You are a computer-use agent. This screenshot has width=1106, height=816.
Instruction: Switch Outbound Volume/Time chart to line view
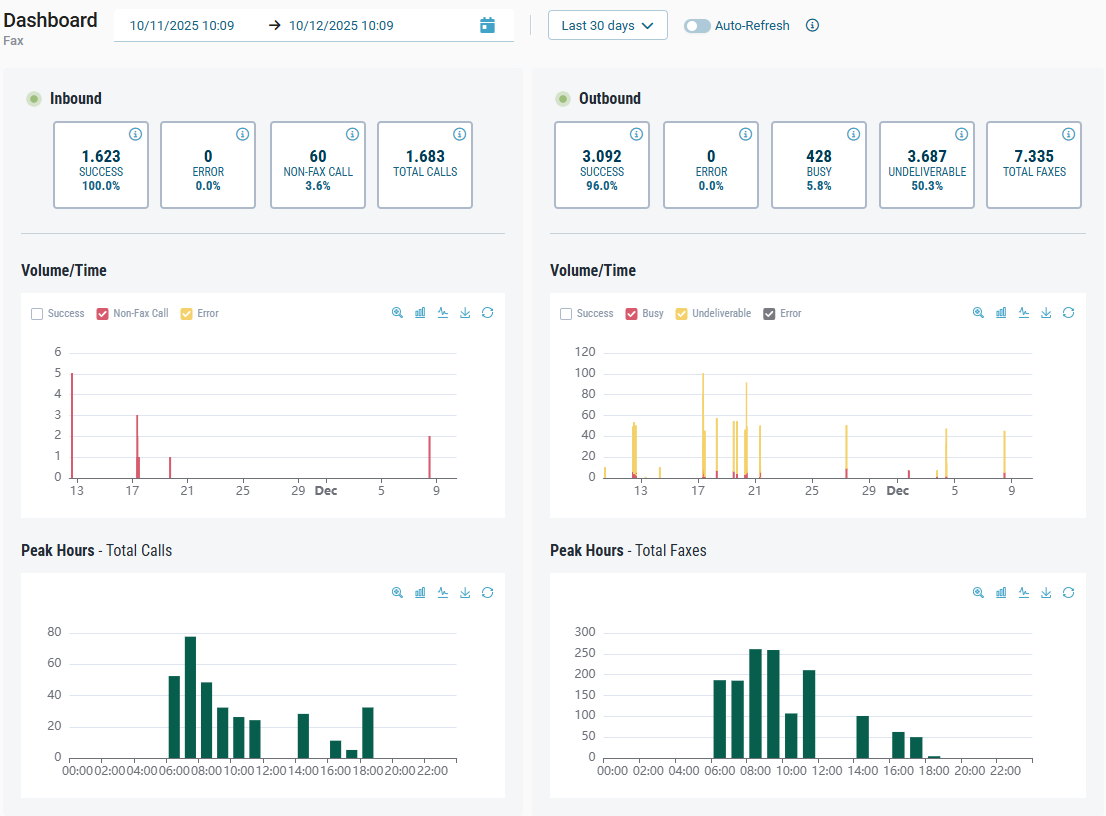click(1024, 313)
